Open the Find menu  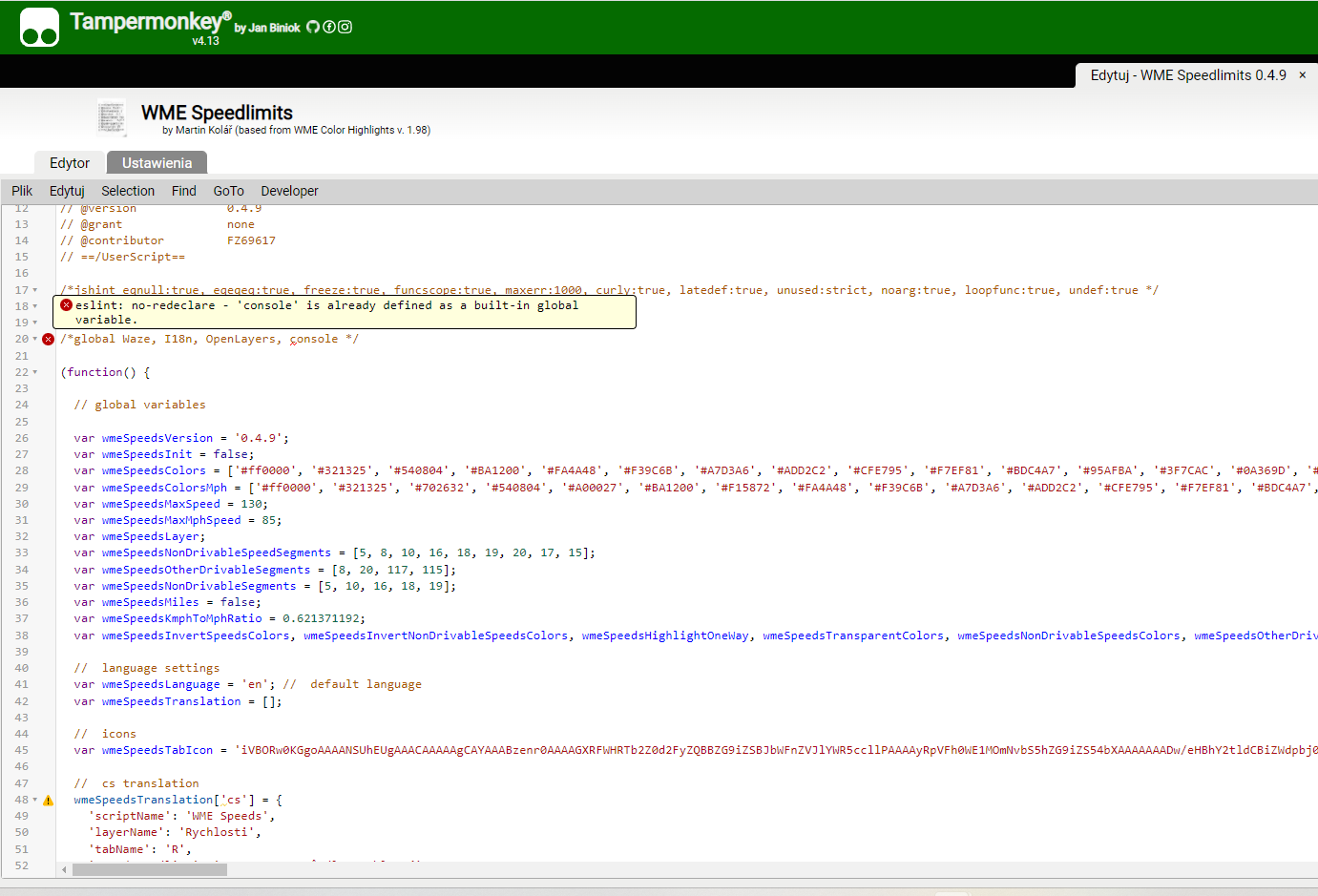point(184,191)
